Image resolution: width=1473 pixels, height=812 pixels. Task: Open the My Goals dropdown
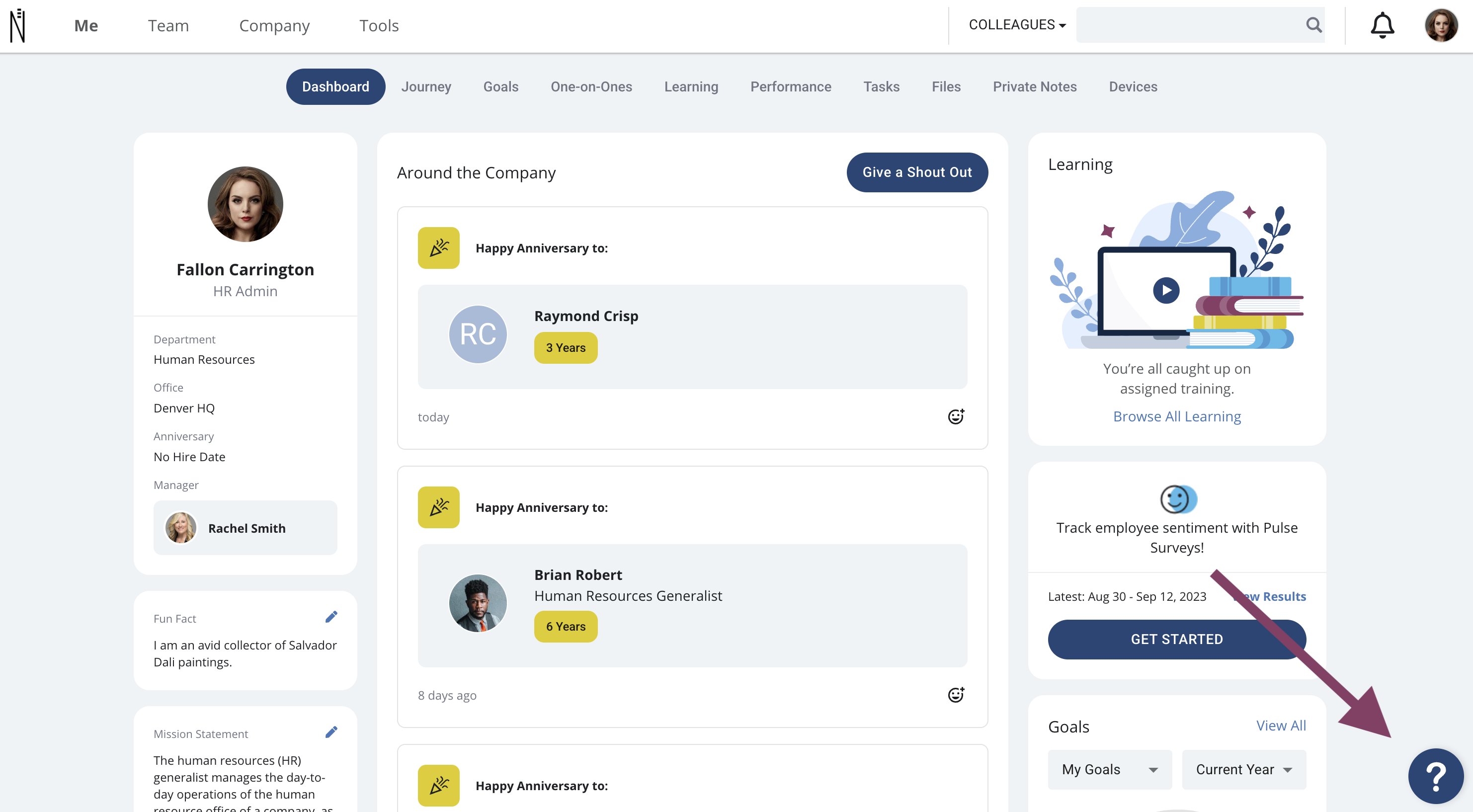click(x=1110, y=770)
